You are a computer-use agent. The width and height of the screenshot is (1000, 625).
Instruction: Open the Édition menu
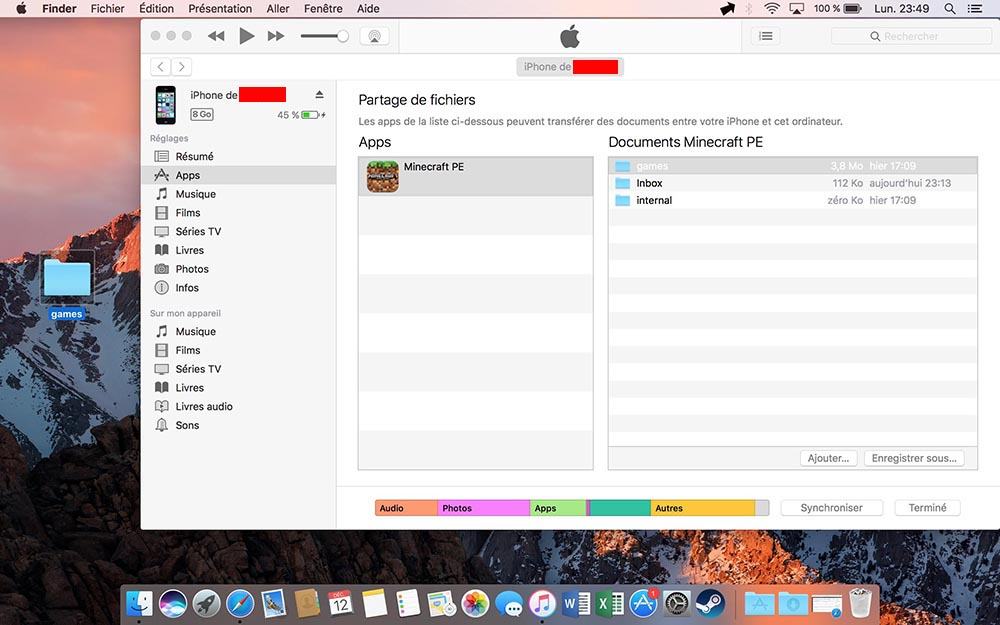pyautogui.click(x=156, y=8)
